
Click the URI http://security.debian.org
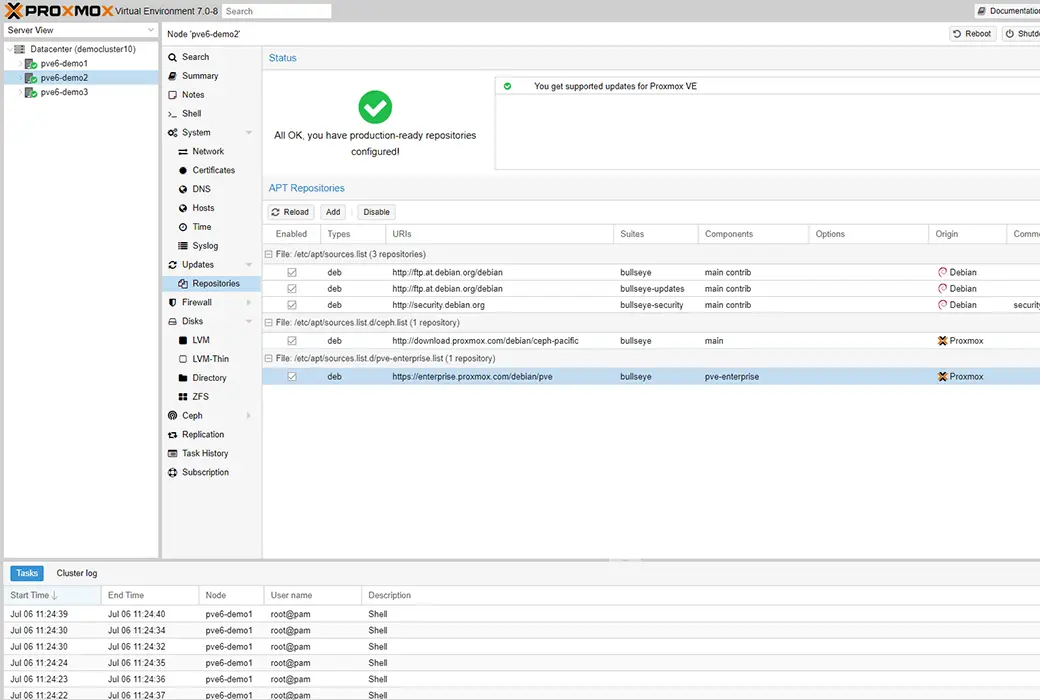[x=438, y=305]
